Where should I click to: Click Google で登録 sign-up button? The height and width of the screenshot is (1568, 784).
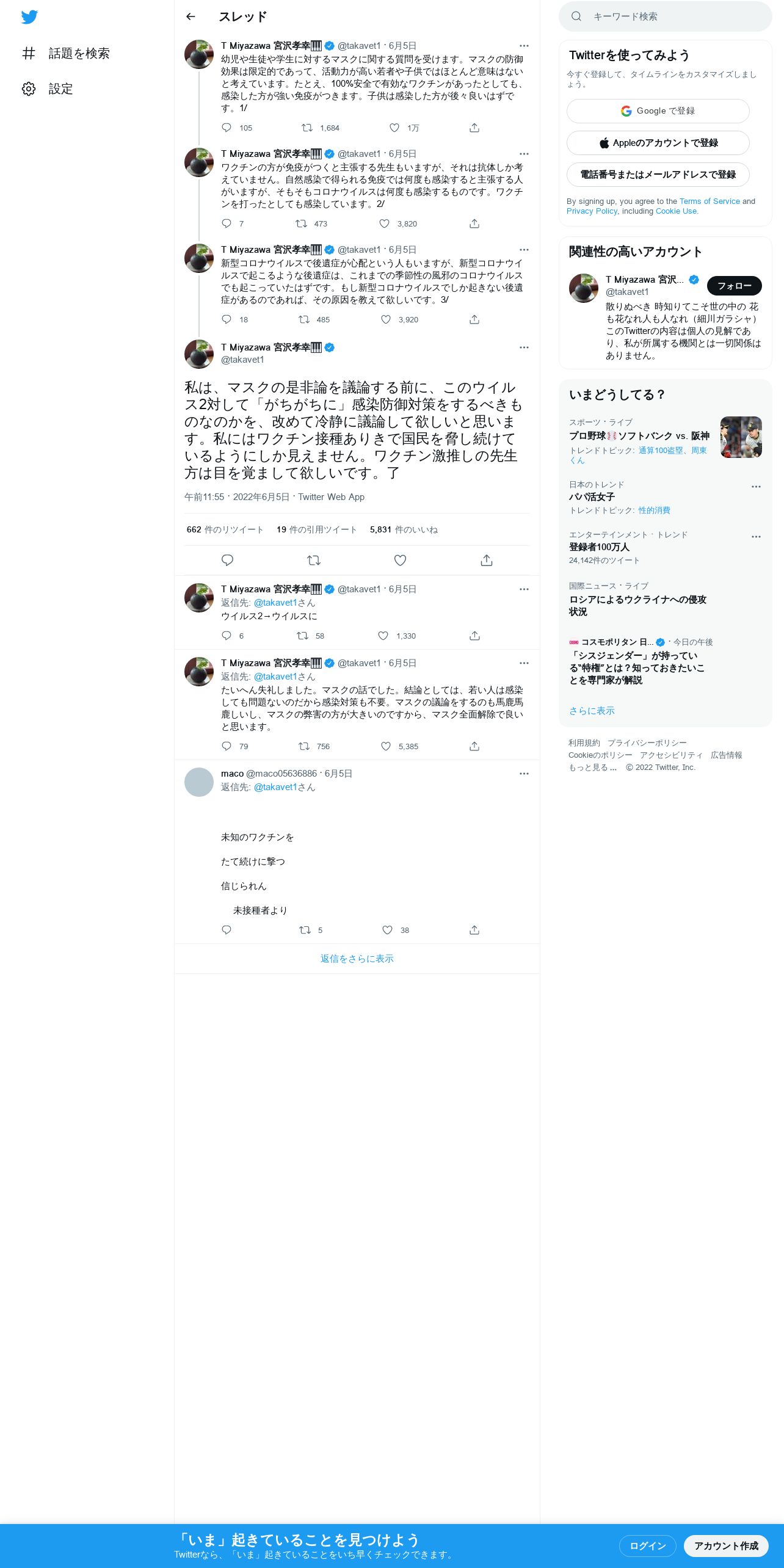658,111
